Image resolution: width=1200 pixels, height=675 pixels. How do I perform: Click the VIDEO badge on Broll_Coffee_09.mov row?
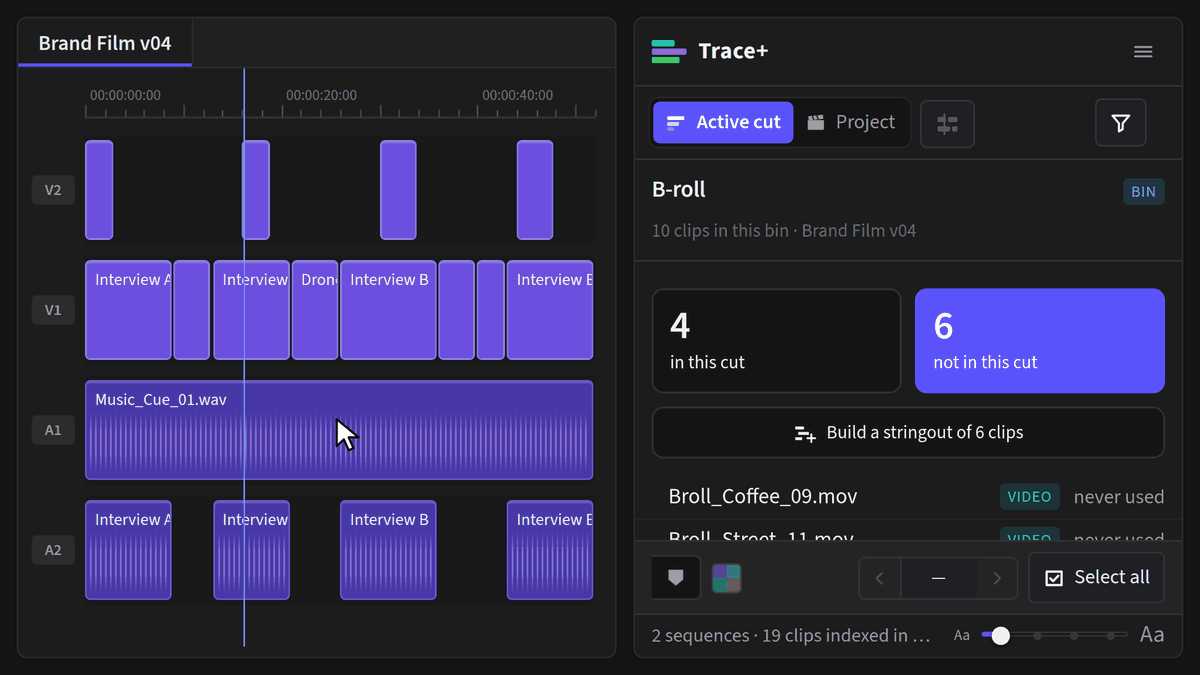pyautogui.click(x=1029, y=497)
